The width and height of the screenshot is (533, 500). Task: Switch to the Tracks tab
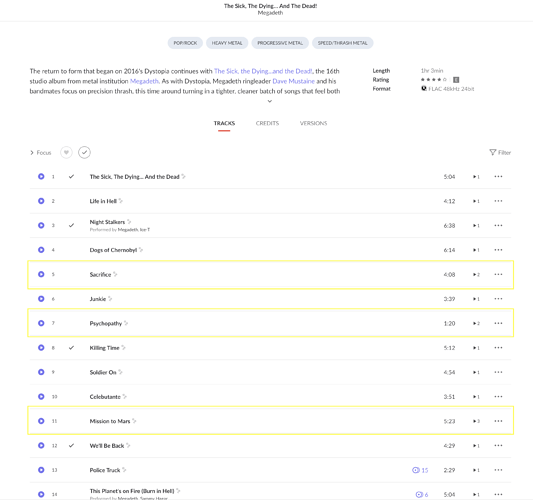(224, 123)
